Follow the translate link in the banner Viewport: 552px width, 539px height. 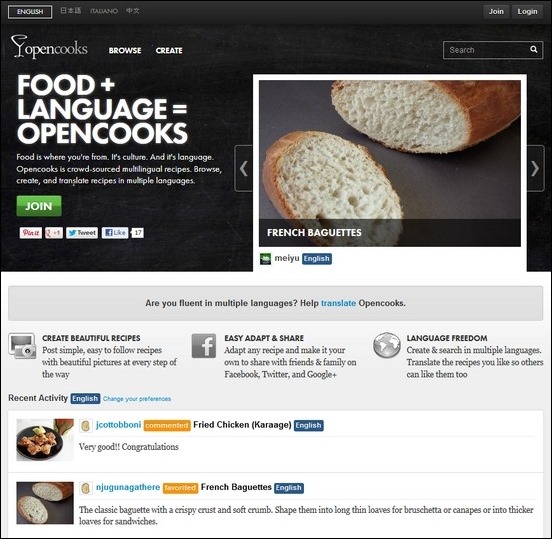click(338, 303)
